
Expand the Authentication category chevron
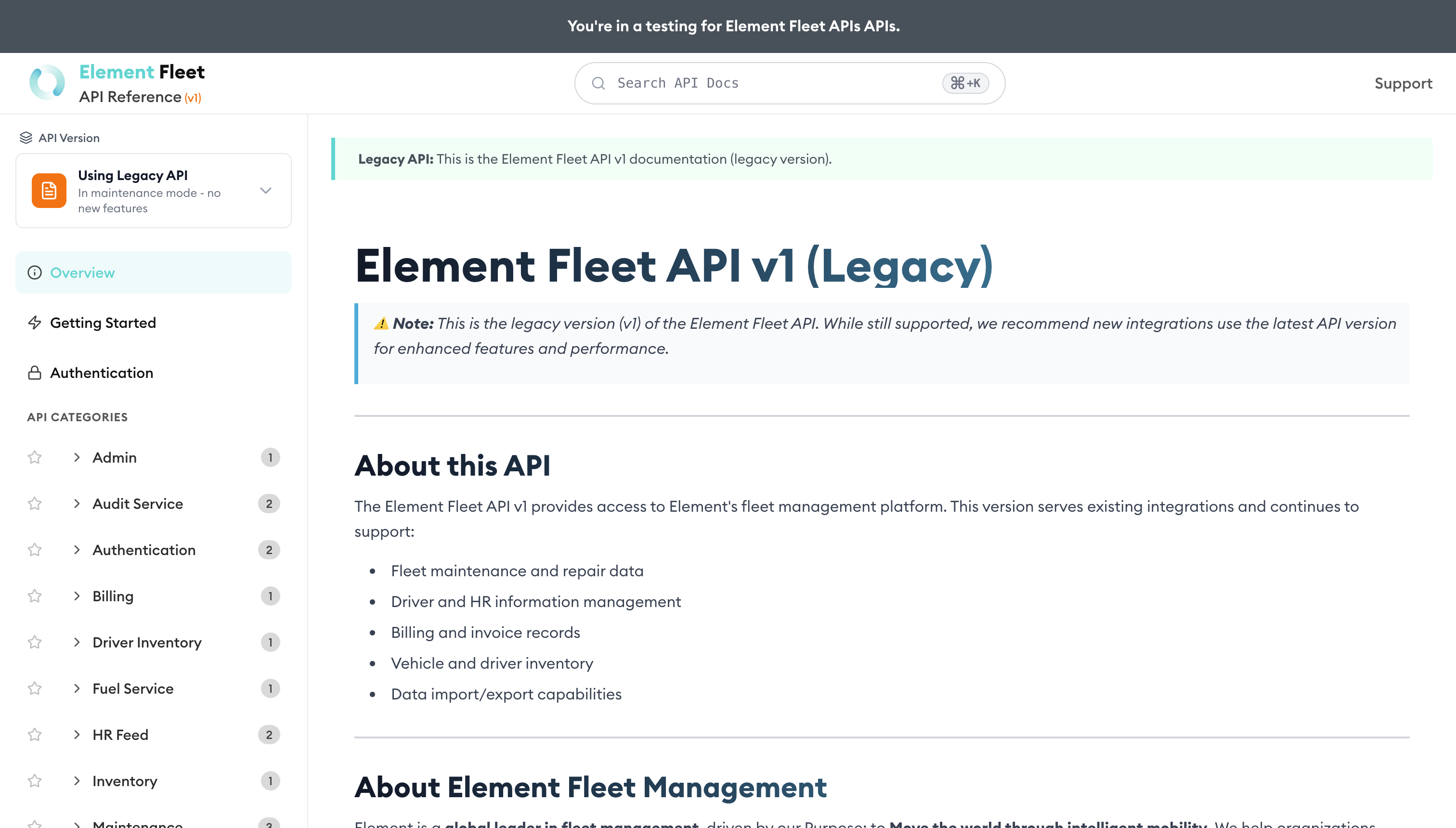click(x=77, y=550)
